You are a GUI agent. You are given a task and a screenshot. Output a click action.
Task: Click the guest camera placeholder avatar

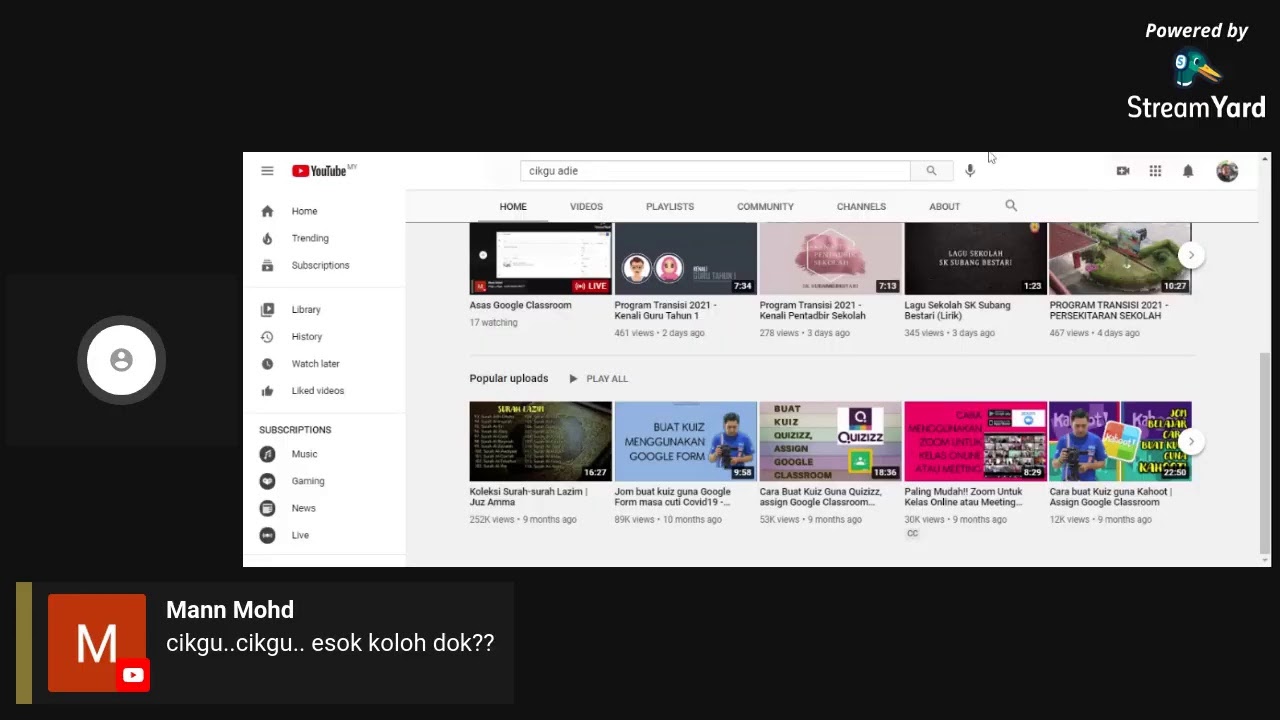tap(122, 360)
